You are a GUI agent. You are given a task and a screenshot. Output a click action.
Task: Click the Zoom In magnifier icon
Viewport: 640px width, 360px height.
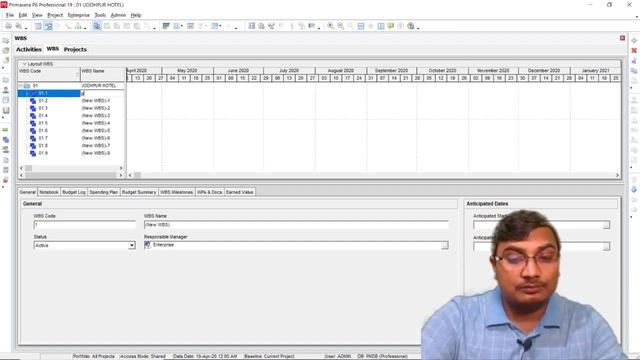[330, 26]
